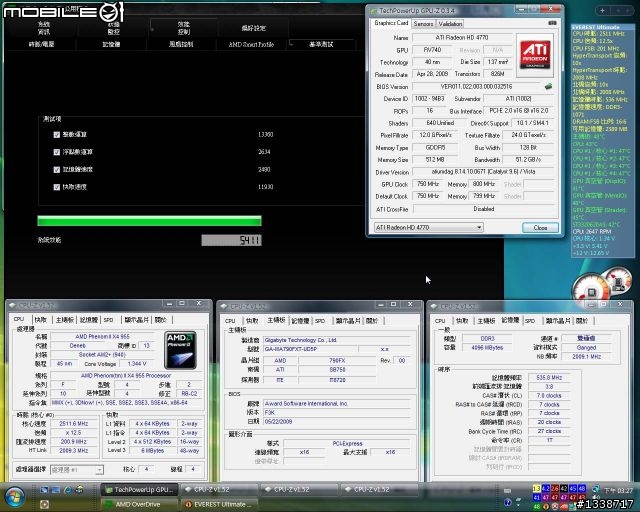This screenshot has height=512, width=640.
Task: Click the GPU-Z screenshot camera icon
Action: click(552, 23)
